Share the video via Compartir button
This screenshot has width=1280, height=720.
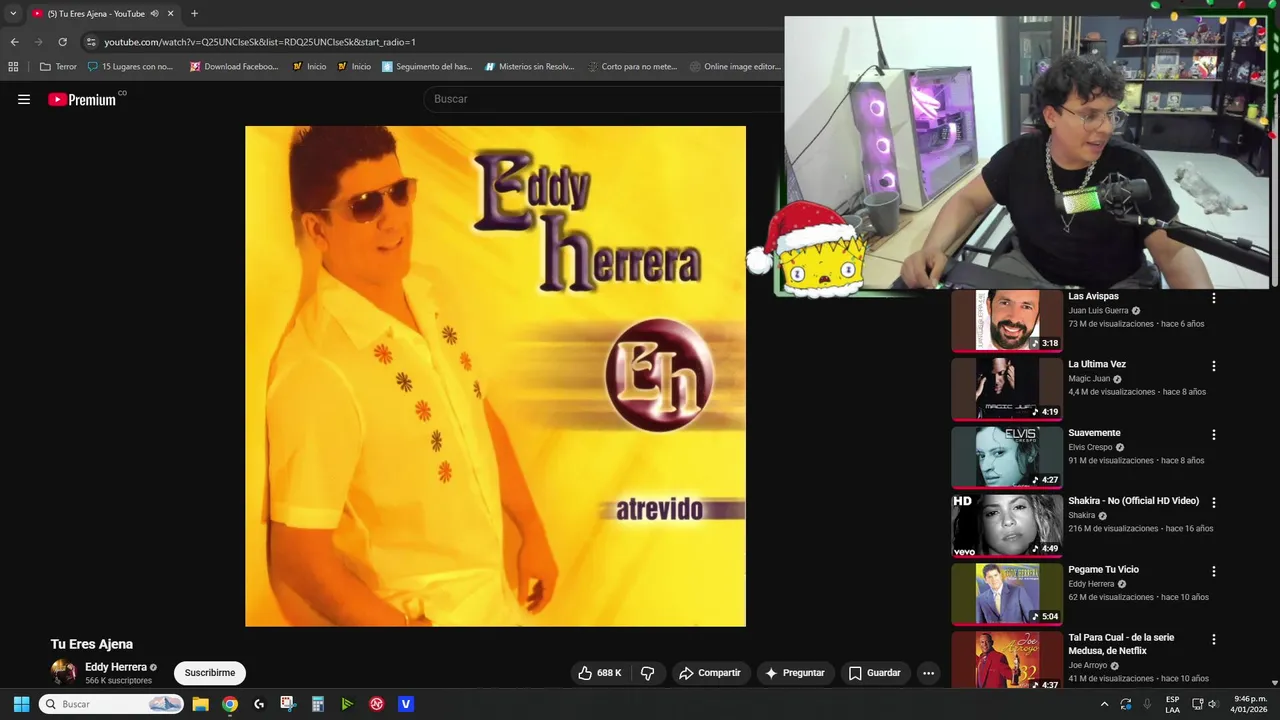click(709, 673)
